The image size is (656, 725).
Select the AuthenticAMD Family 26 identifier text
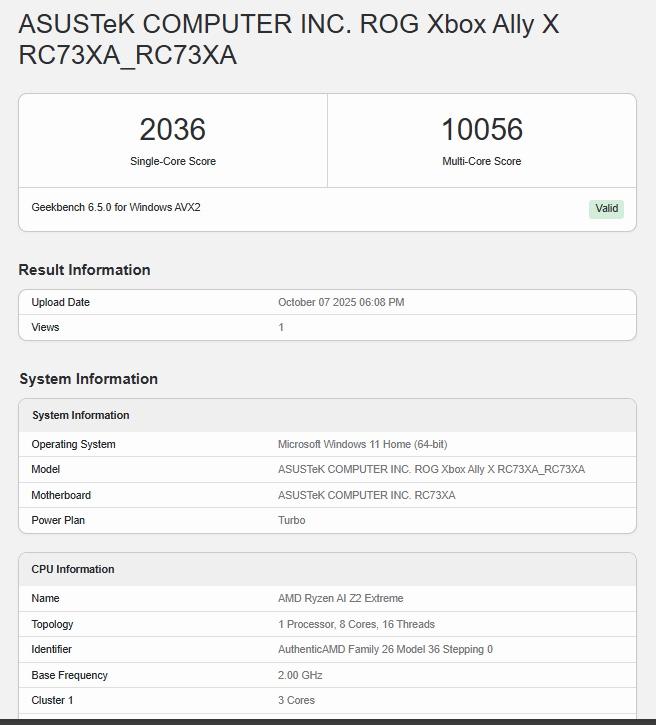tap(385, 649)
